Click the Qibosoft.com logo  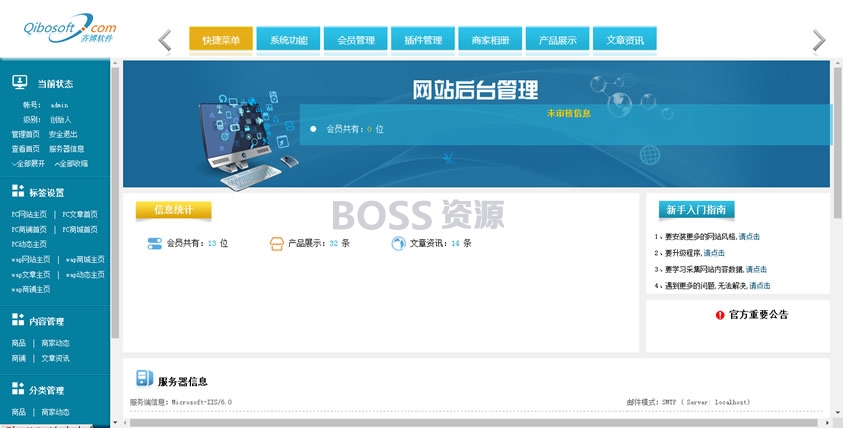click(x=69, y=30)
